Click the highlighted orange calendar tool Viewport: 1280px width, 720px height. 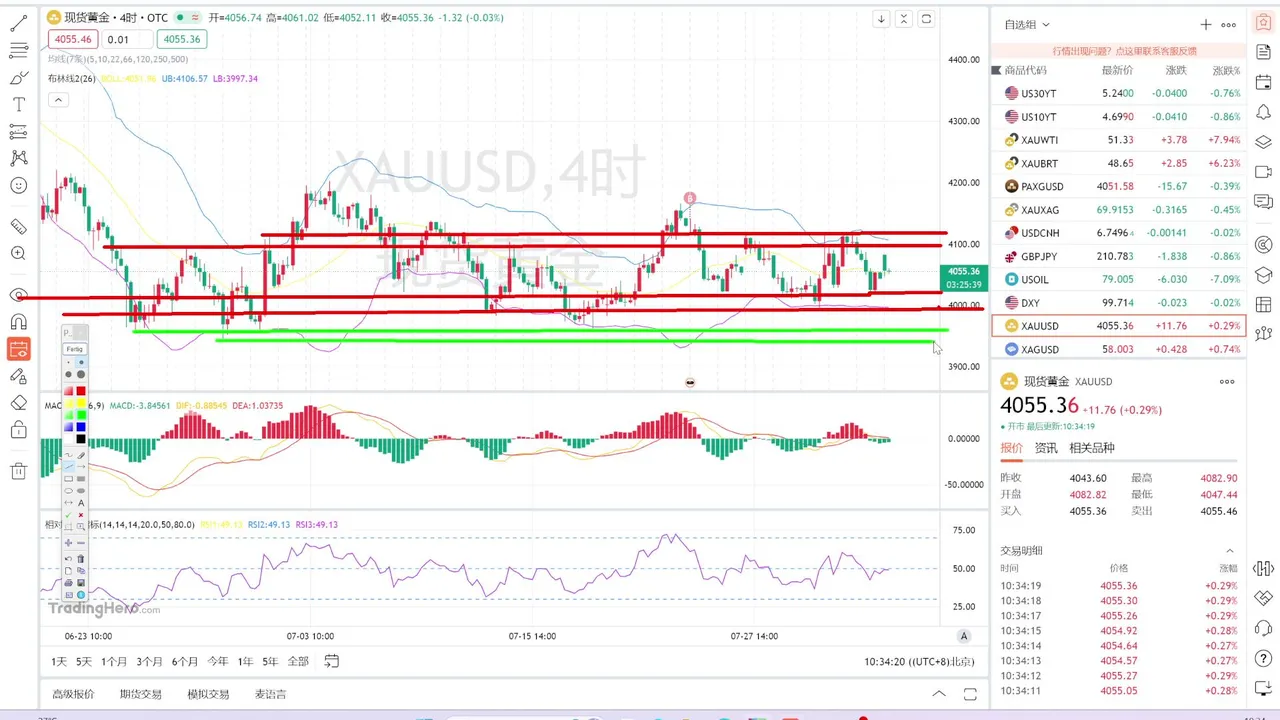[18, 349]
